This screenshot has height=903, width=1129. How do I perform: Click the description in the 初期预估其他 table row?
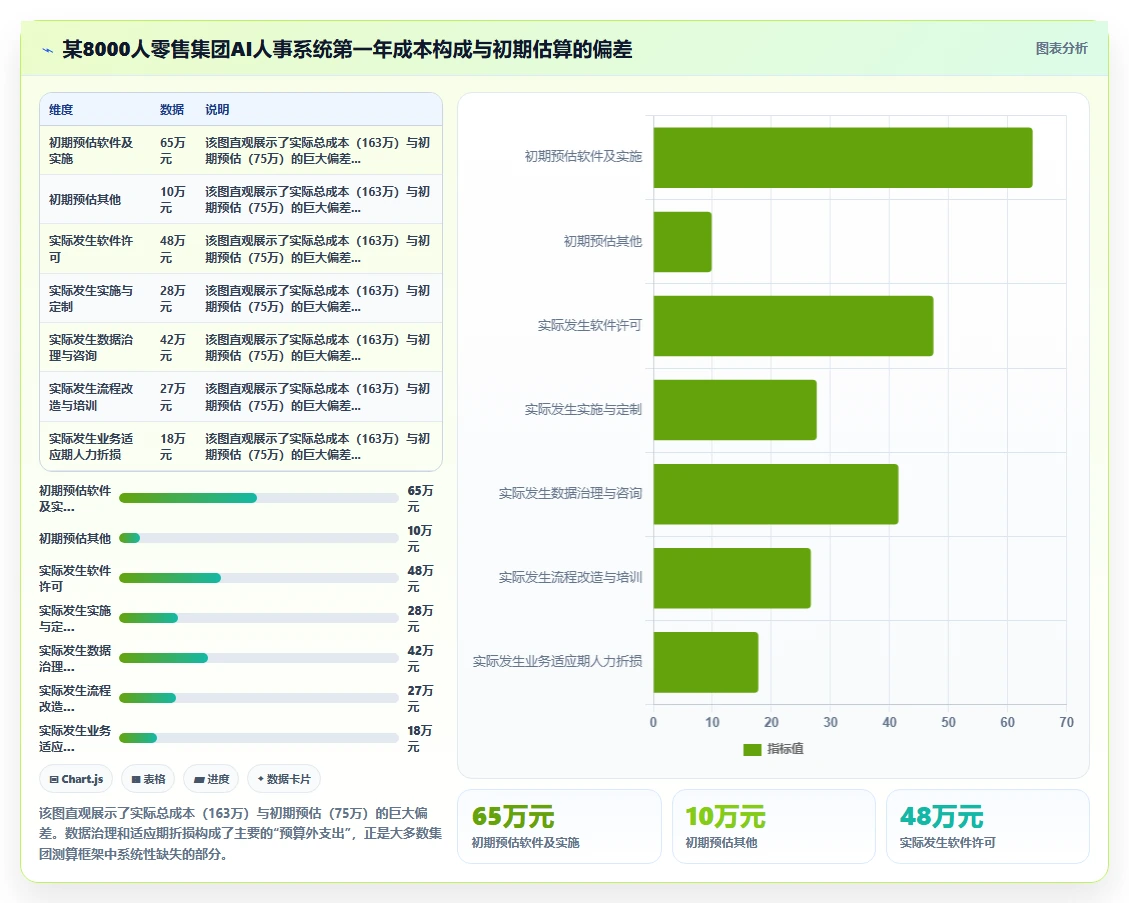point(318,199)
